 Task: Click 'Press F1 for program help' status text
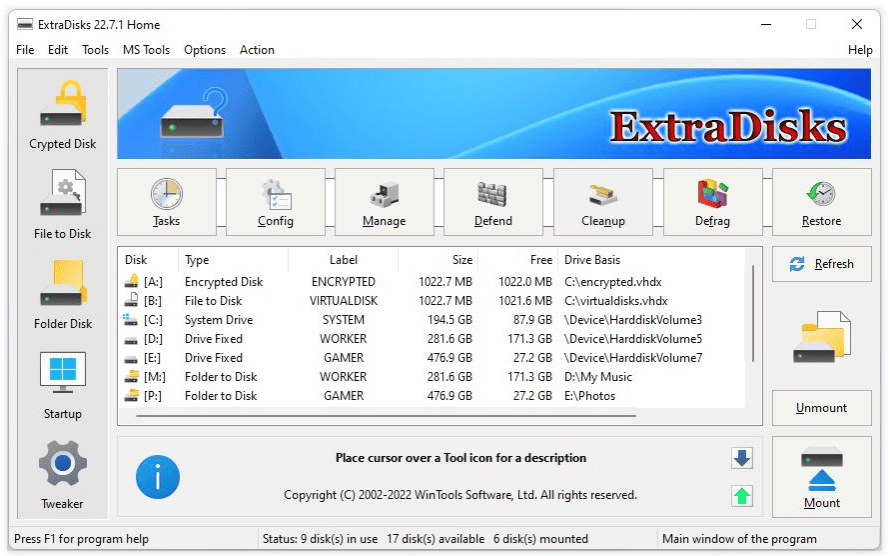coord(81,538)
